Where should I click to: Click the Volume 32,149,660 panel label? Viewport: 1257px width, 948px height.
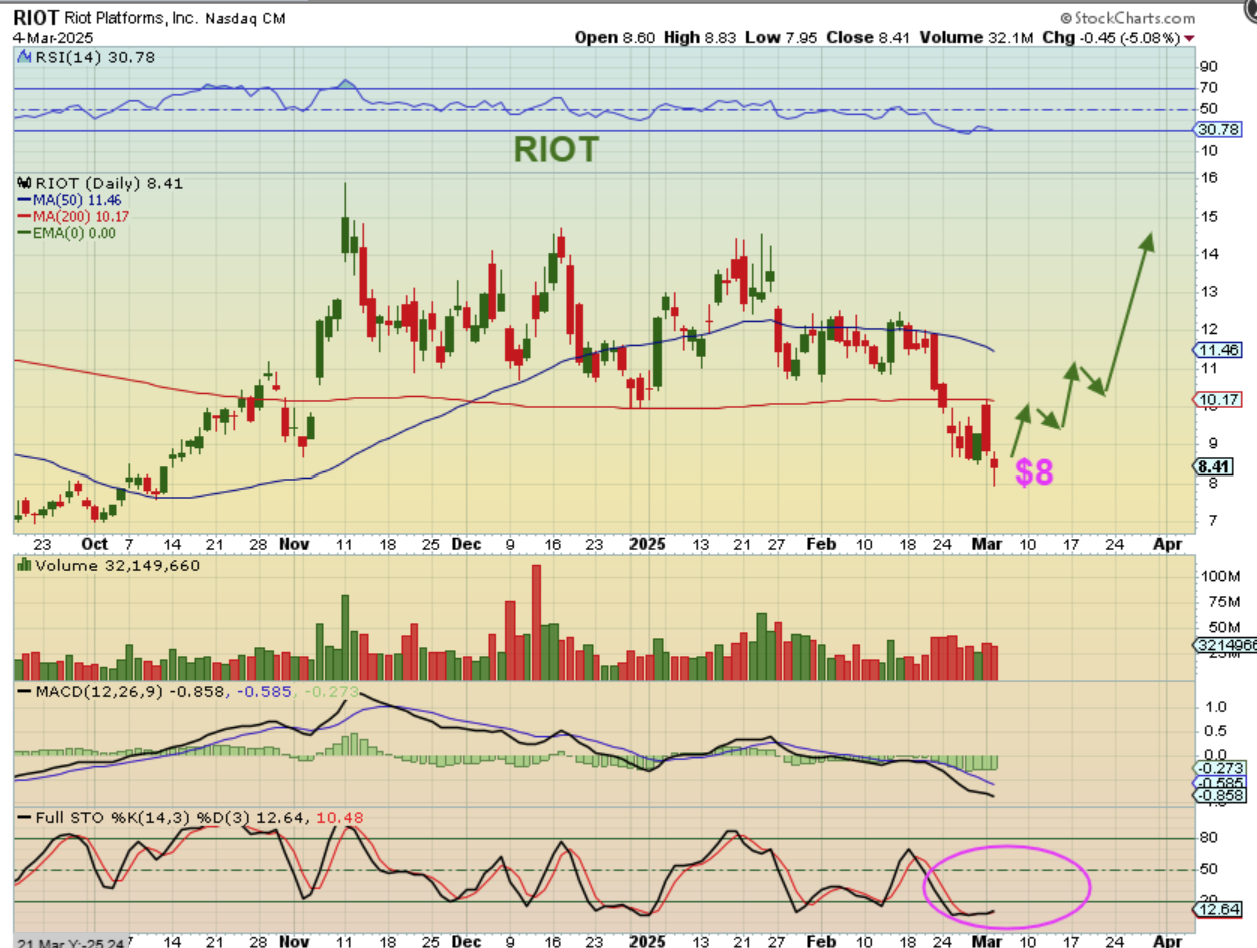(115, 566)
